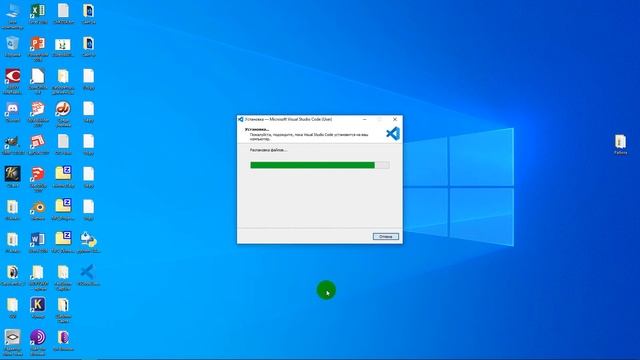Open the setup window's title bar icon menu

point(241,119)
